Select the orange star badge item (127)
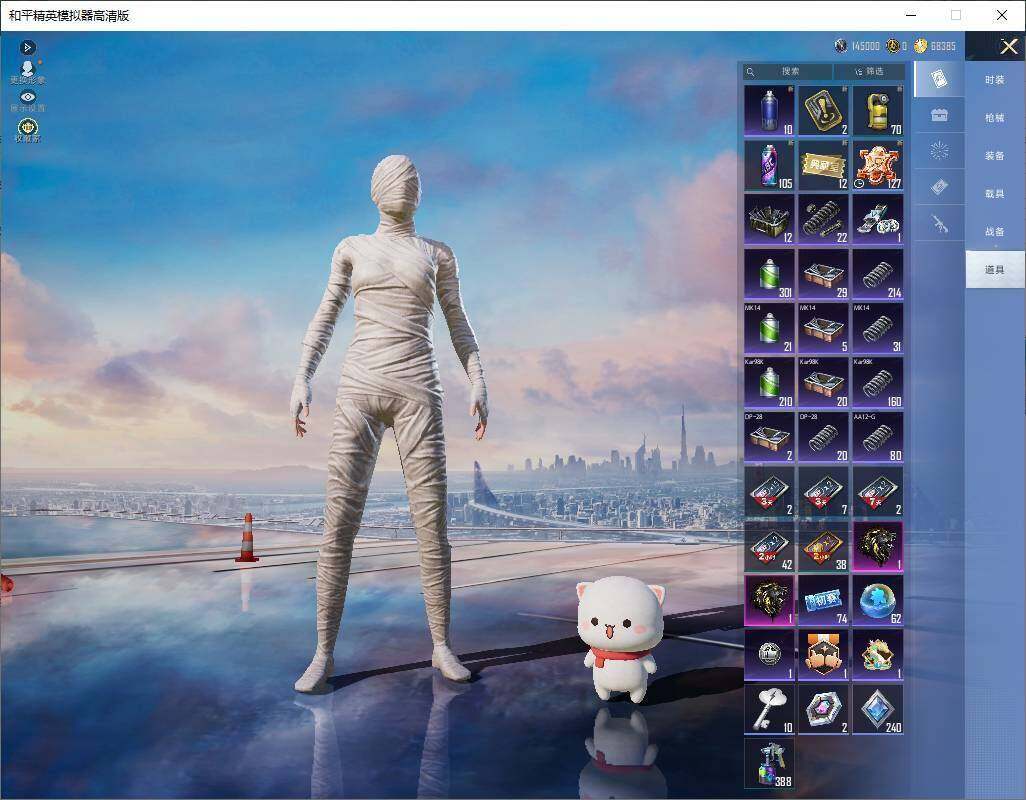This screenshot has height=800, width=1026. tap(878, 165)
